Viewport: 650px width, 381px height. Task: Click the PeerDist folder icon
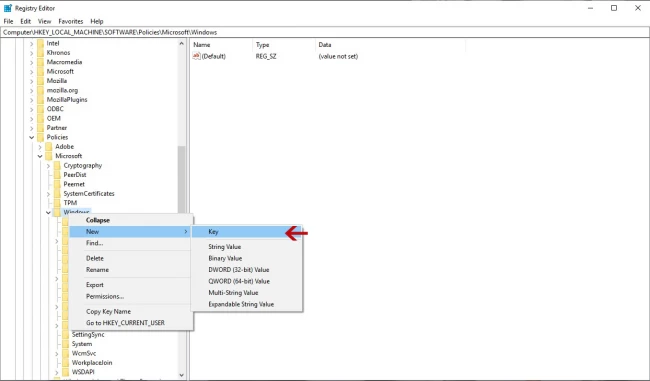click(57, 175)
